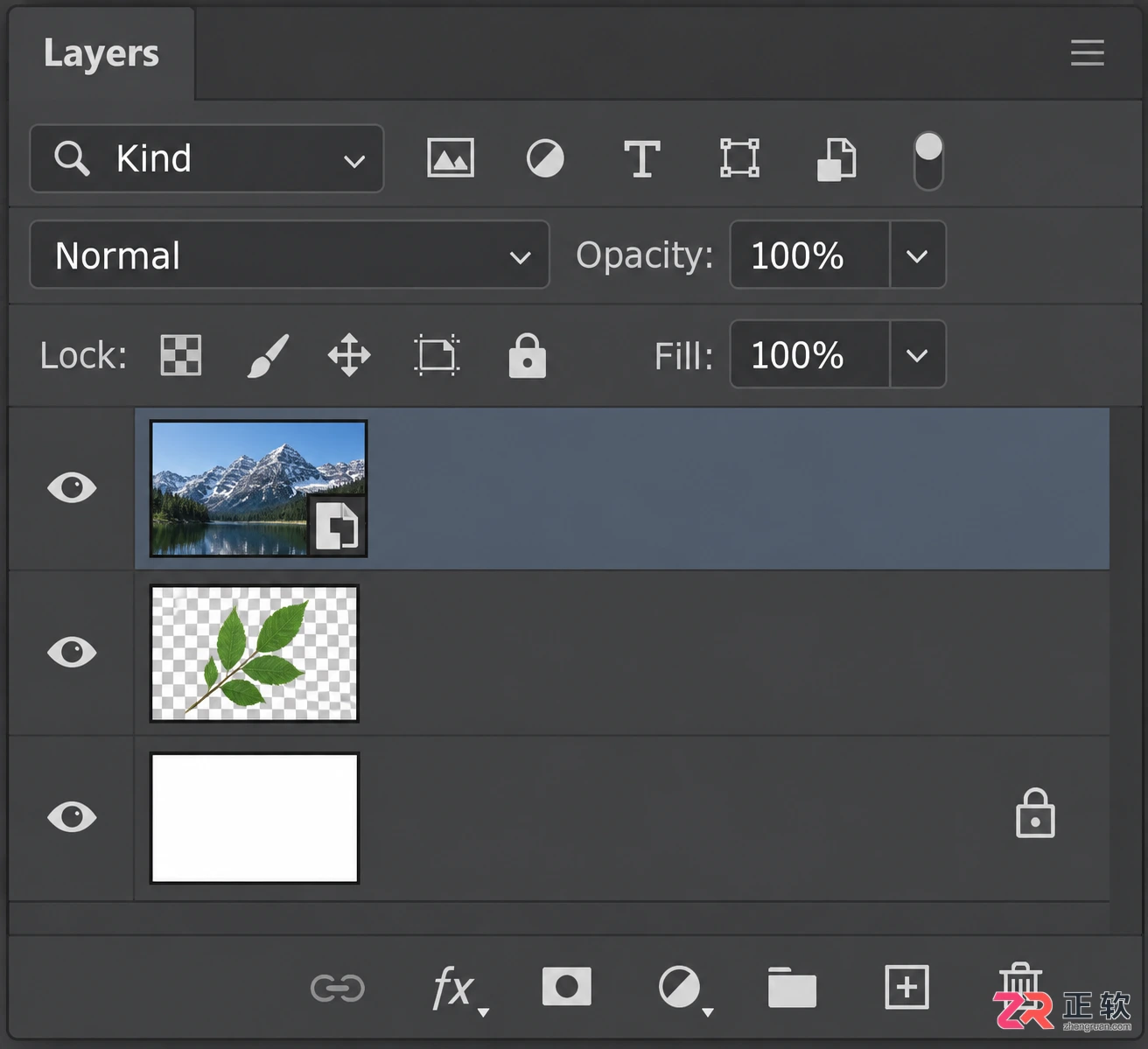Hide the green leaf layer

click(72, 652)
